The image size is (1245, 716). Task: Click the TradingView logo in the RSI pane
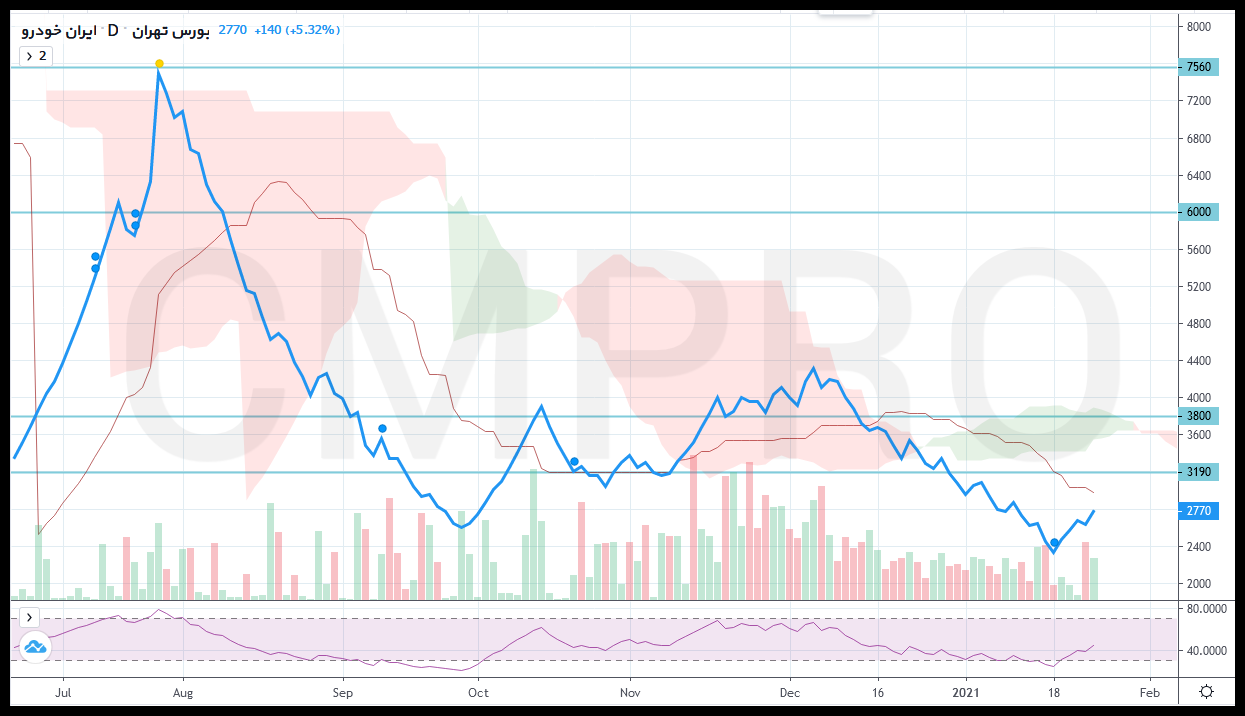click(x=35, y=647)
